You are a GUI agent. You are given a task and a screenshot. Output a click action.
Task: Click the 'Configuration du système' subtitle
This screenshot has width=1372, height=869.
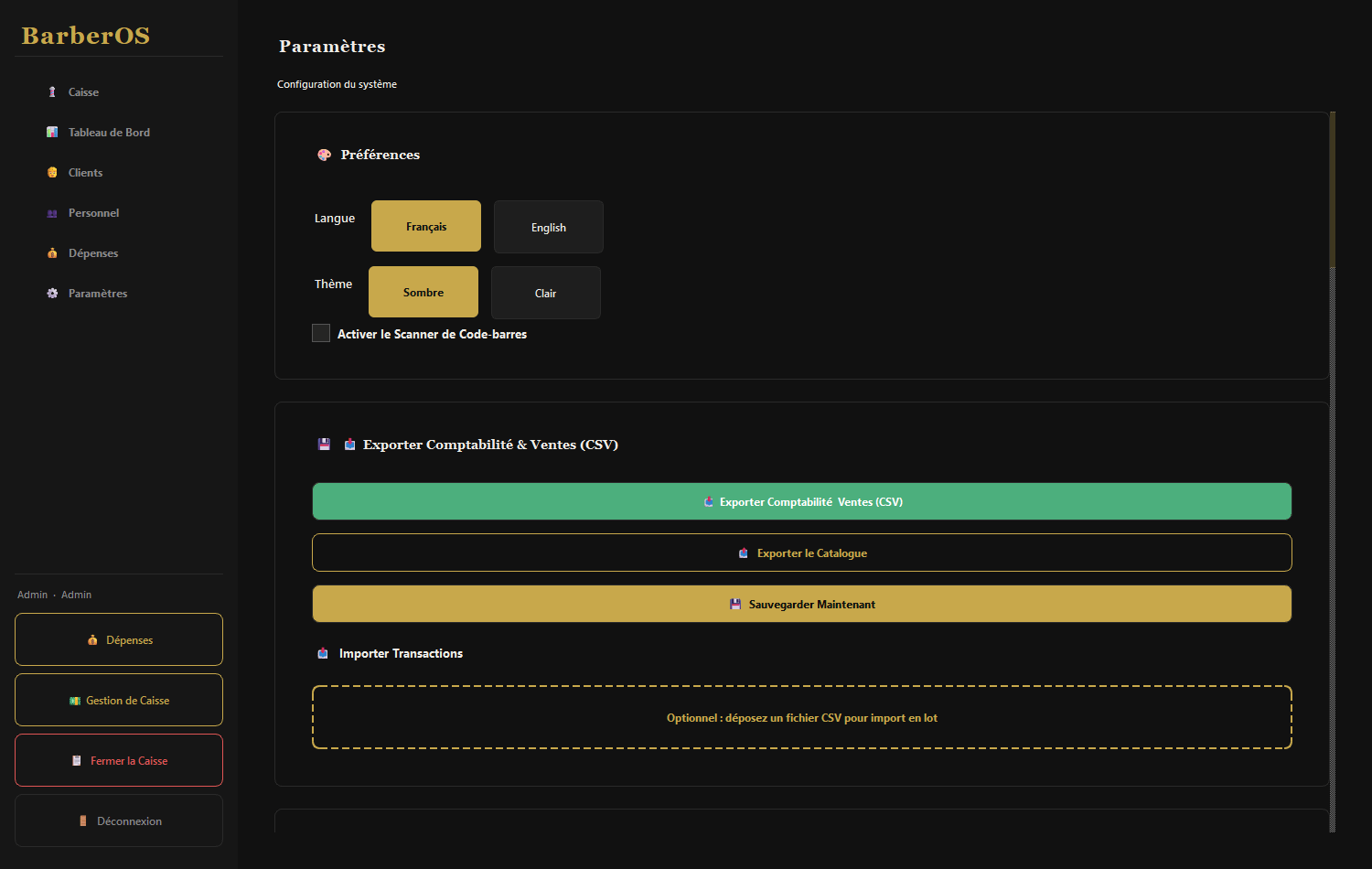[337, 84]
